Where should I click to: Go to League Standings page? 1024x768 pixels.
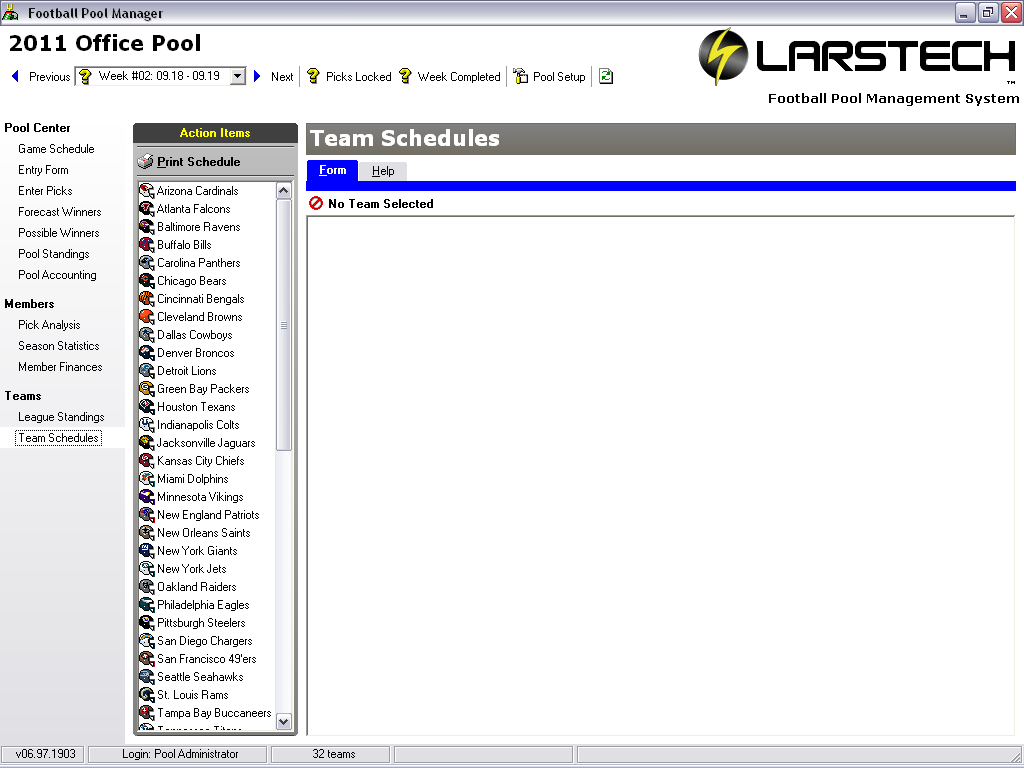pos(61,417)
